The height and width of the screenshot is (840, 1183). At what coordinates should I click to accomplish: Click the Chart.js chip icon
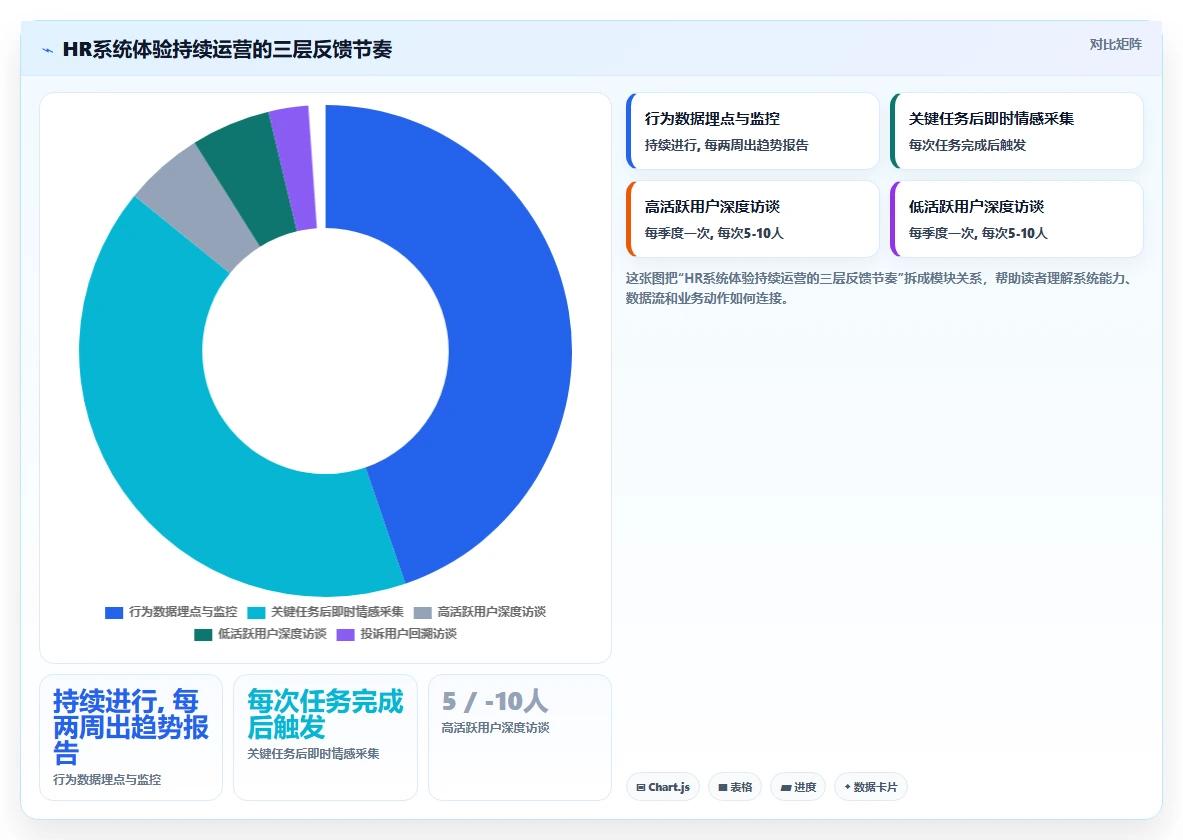[641, 787]
